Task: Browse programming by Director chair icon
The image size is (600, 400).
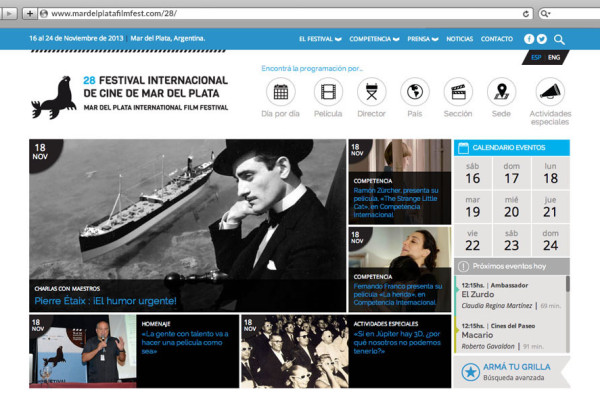Action: [371, 92]
